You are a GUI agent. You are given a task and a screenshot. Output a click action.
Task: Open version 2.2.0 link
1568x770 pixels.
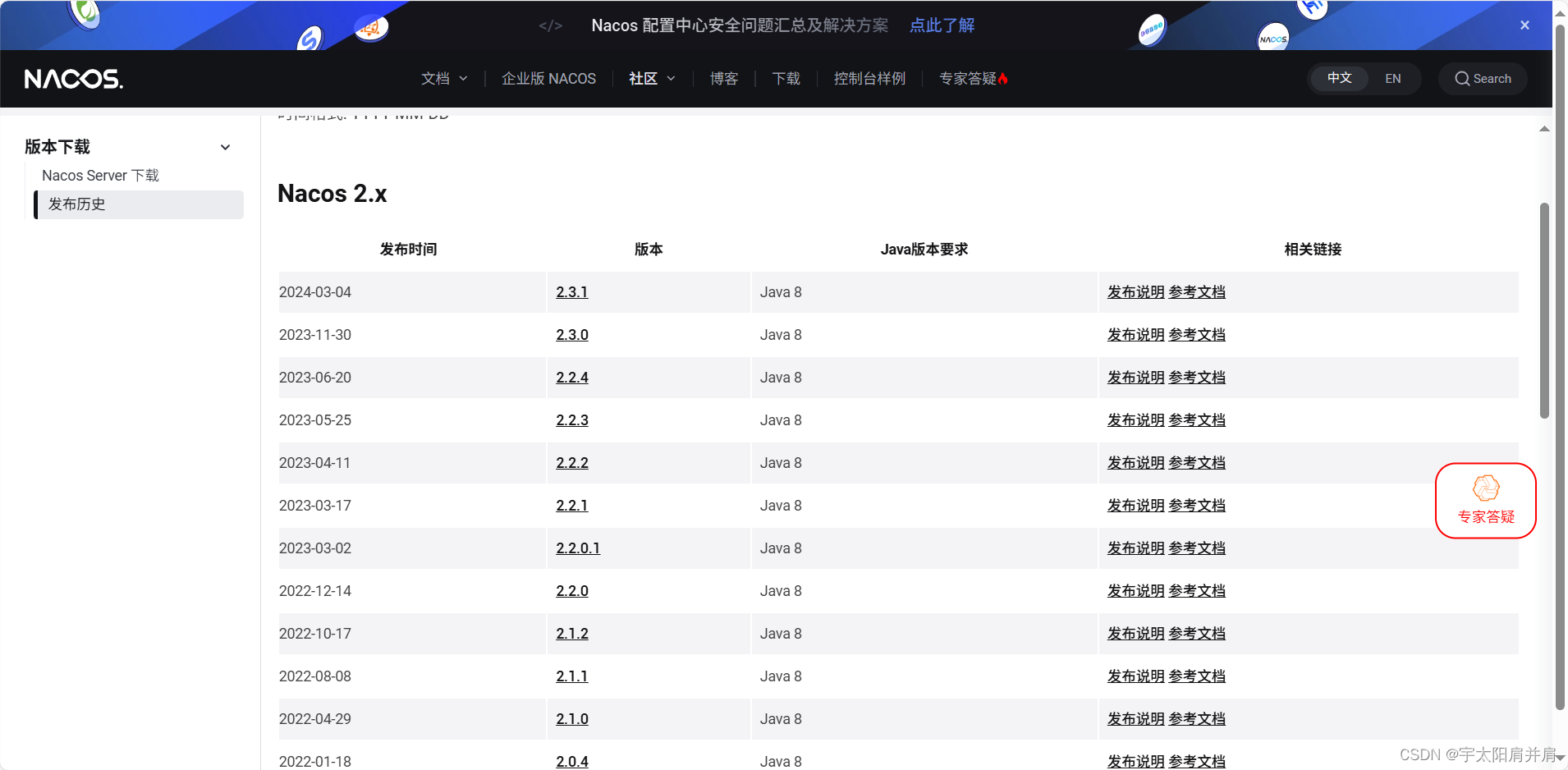(571, 591)
